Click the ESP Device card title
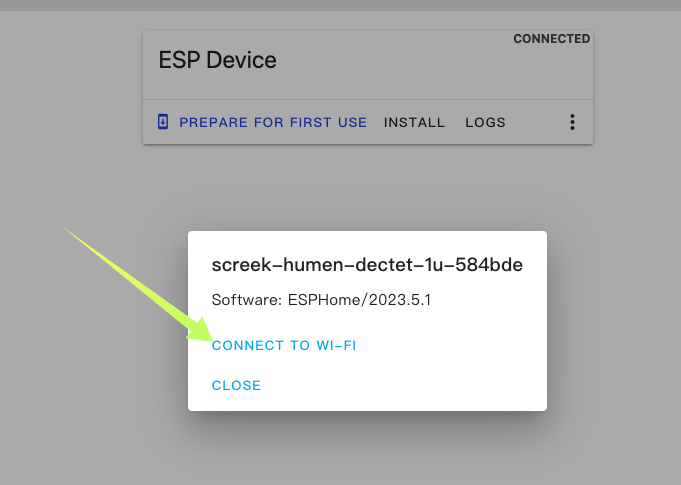This screenshot has width=681, height=485. 217,60
